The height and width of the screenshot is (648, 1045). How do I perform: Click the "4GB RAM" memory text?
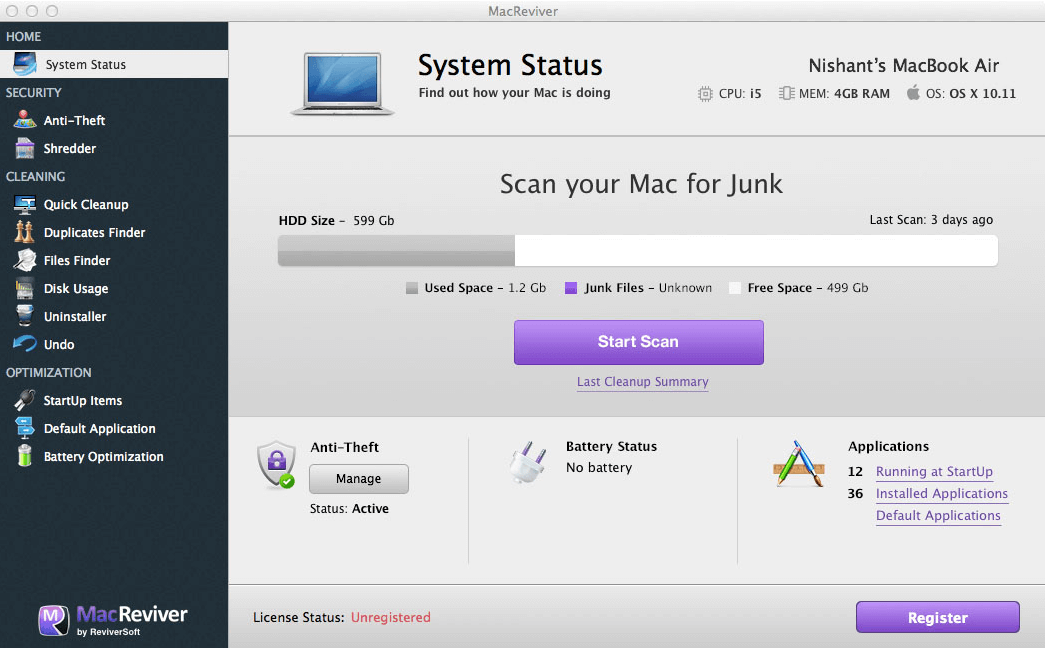click(x=862, y=94)
